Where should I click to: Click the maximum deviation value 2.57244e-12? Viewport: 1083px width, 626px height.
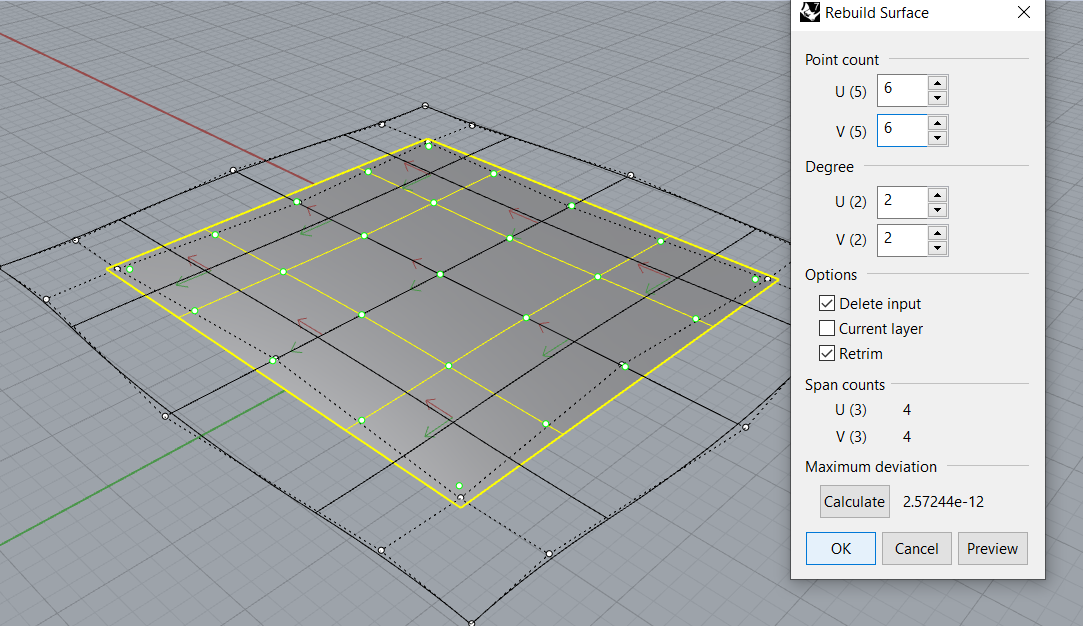(943, 502)
